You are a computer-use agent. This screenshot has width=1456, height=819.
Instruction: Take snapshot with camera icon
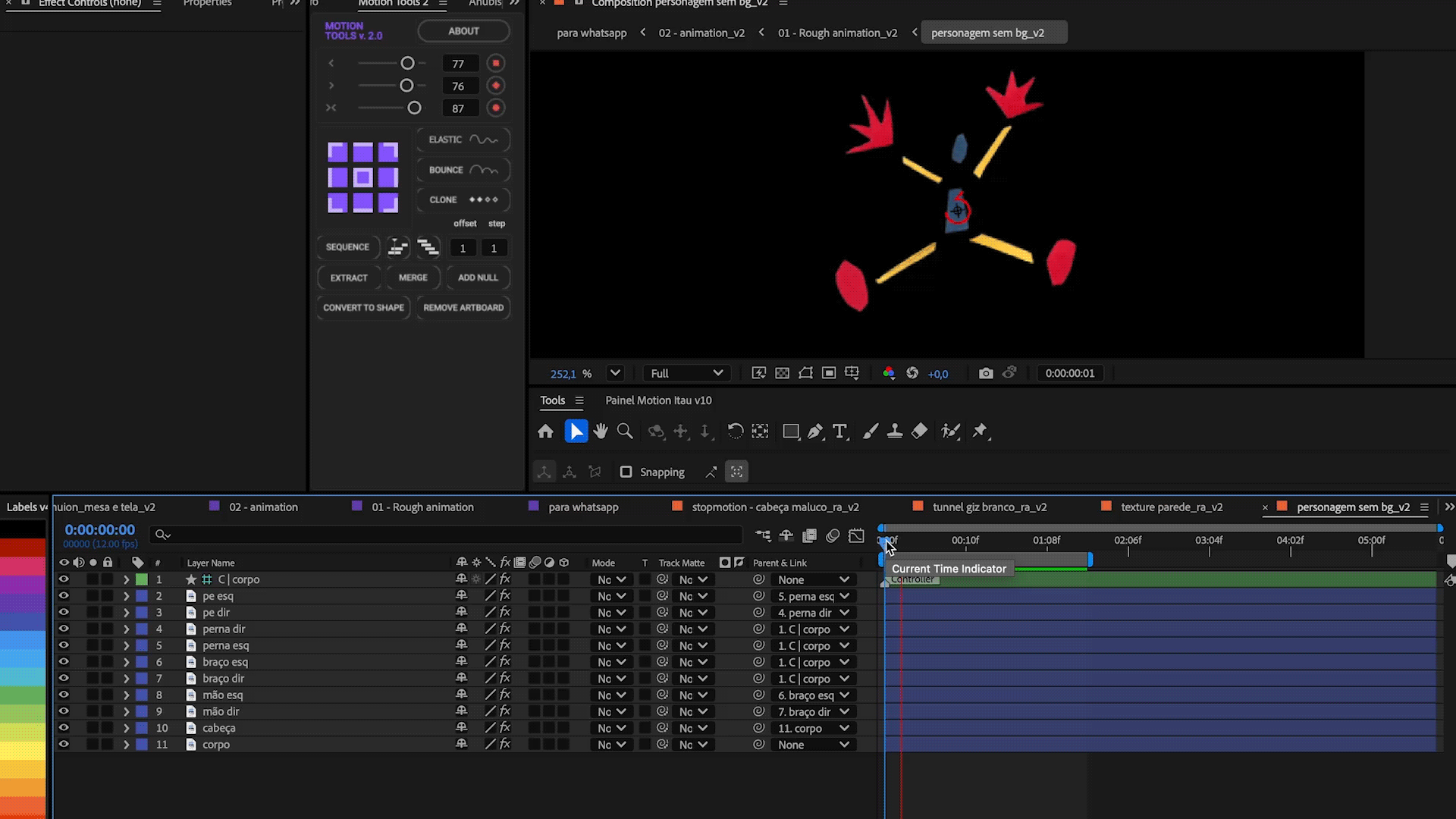(x=985, y=373)
